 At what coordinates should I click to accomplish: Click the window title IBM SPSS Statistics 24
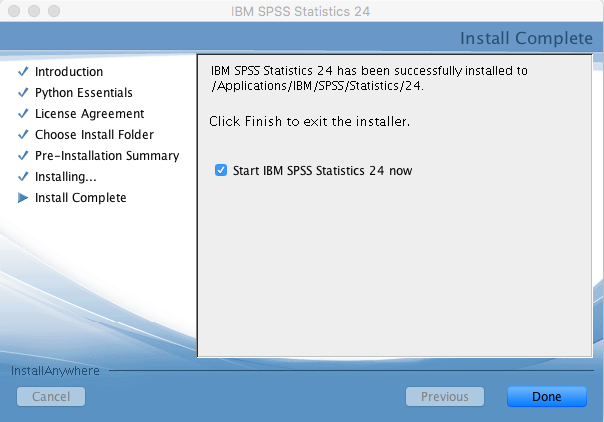[300, 12]
